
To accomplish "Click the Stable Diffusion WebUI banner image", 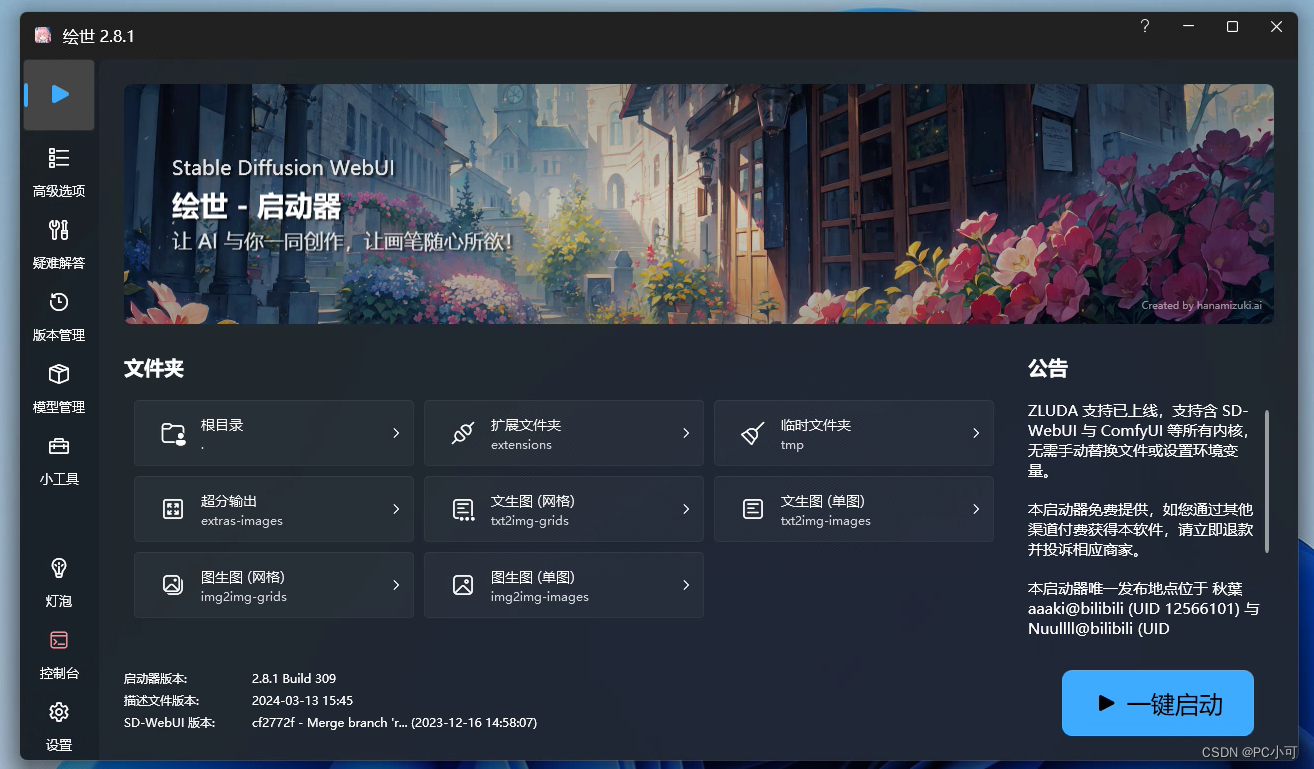I will (x=699, y=204).
